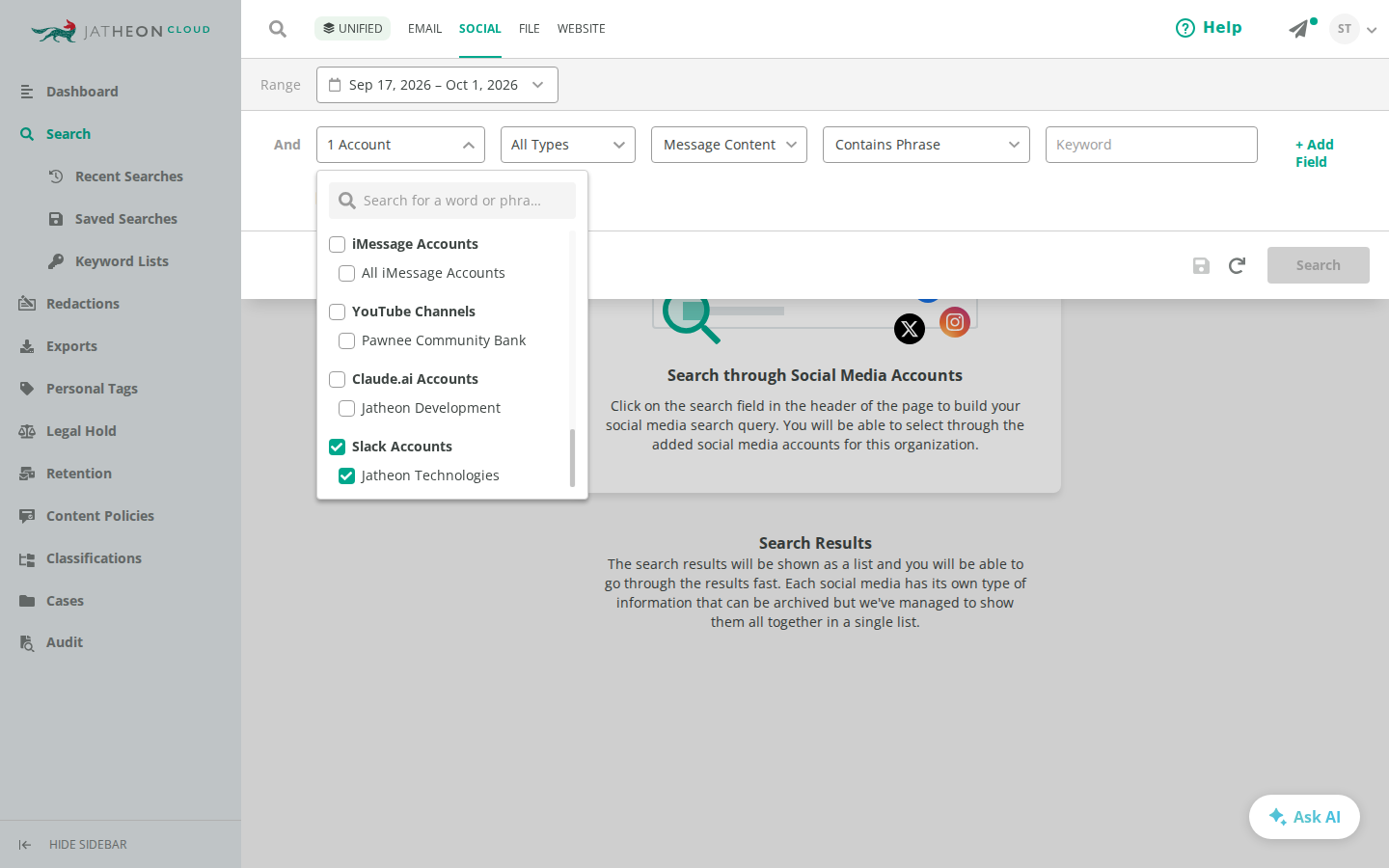
Task: Check the Claude.ai Accounts group checkbox
Action: tap(338, 379)
